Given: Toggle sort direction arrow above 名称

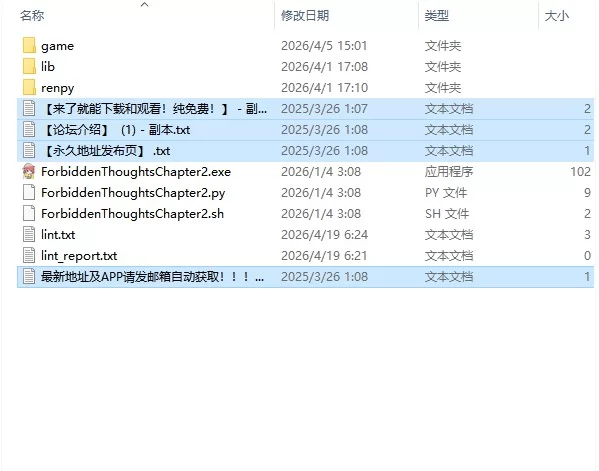Looking at the screenshot, I should (144, 5).
